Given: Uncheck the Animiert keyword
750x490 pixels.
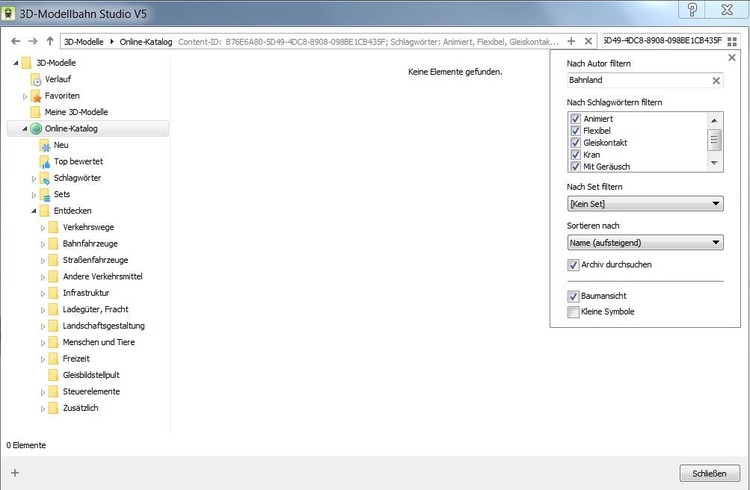Looking at the screenshot, I should [575, 119].
